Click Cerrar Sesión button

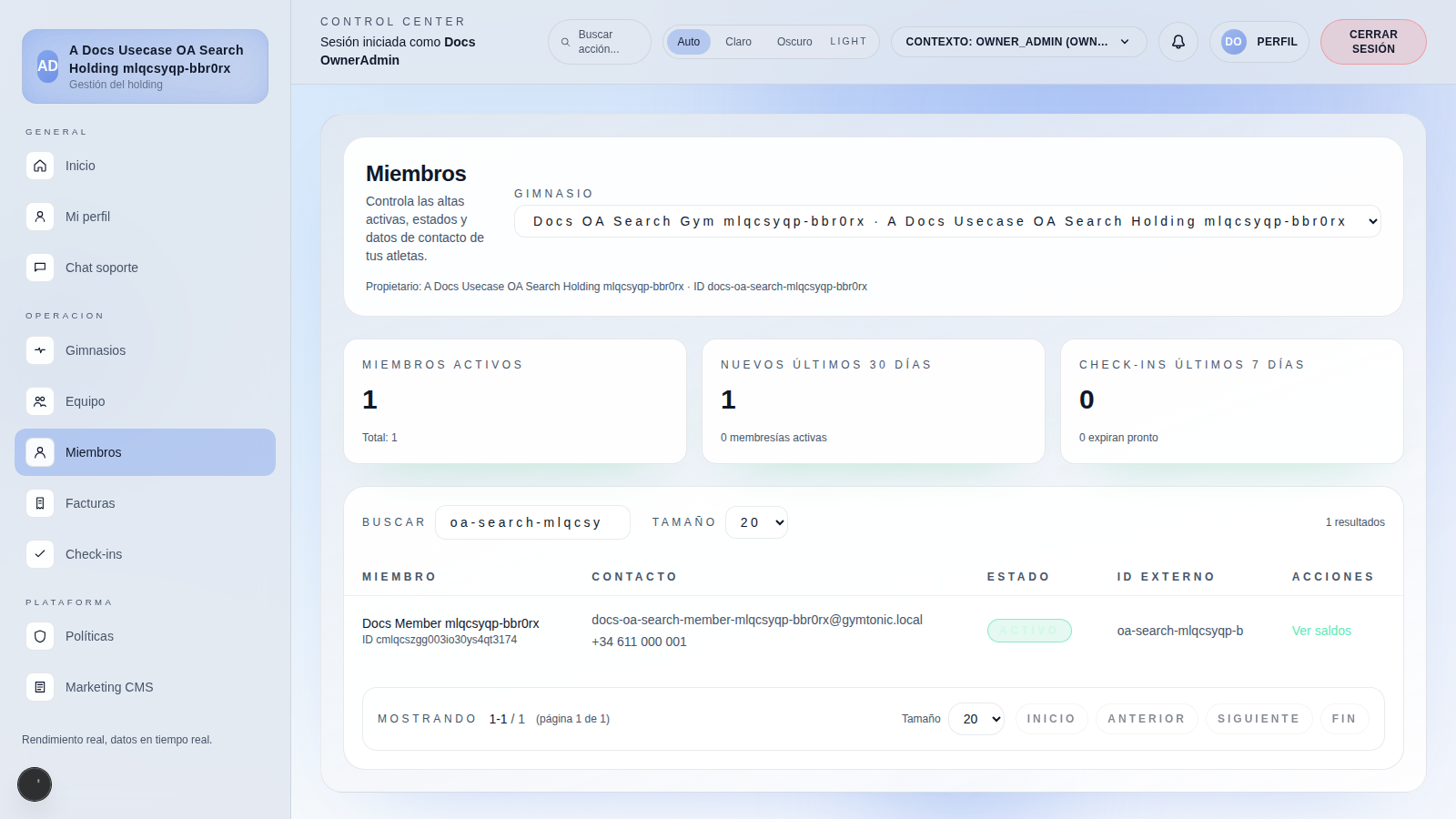(x=1372, y=41)
